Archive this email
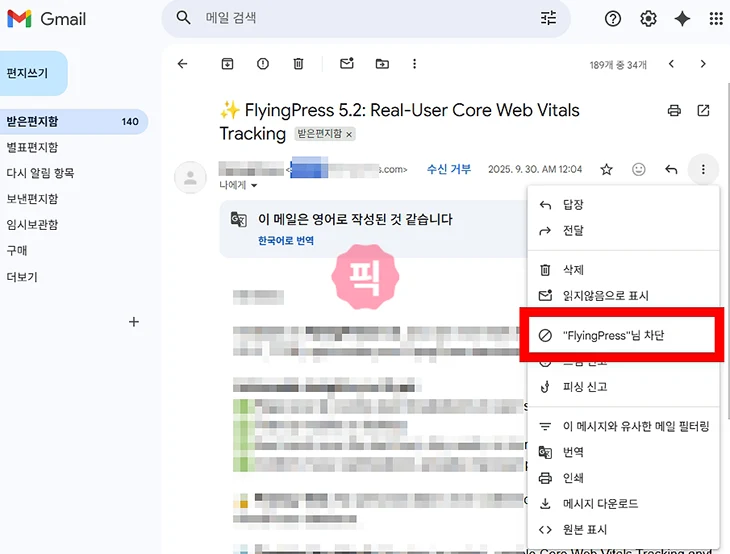This screenshot has height=554, width=730. point(227,64)
